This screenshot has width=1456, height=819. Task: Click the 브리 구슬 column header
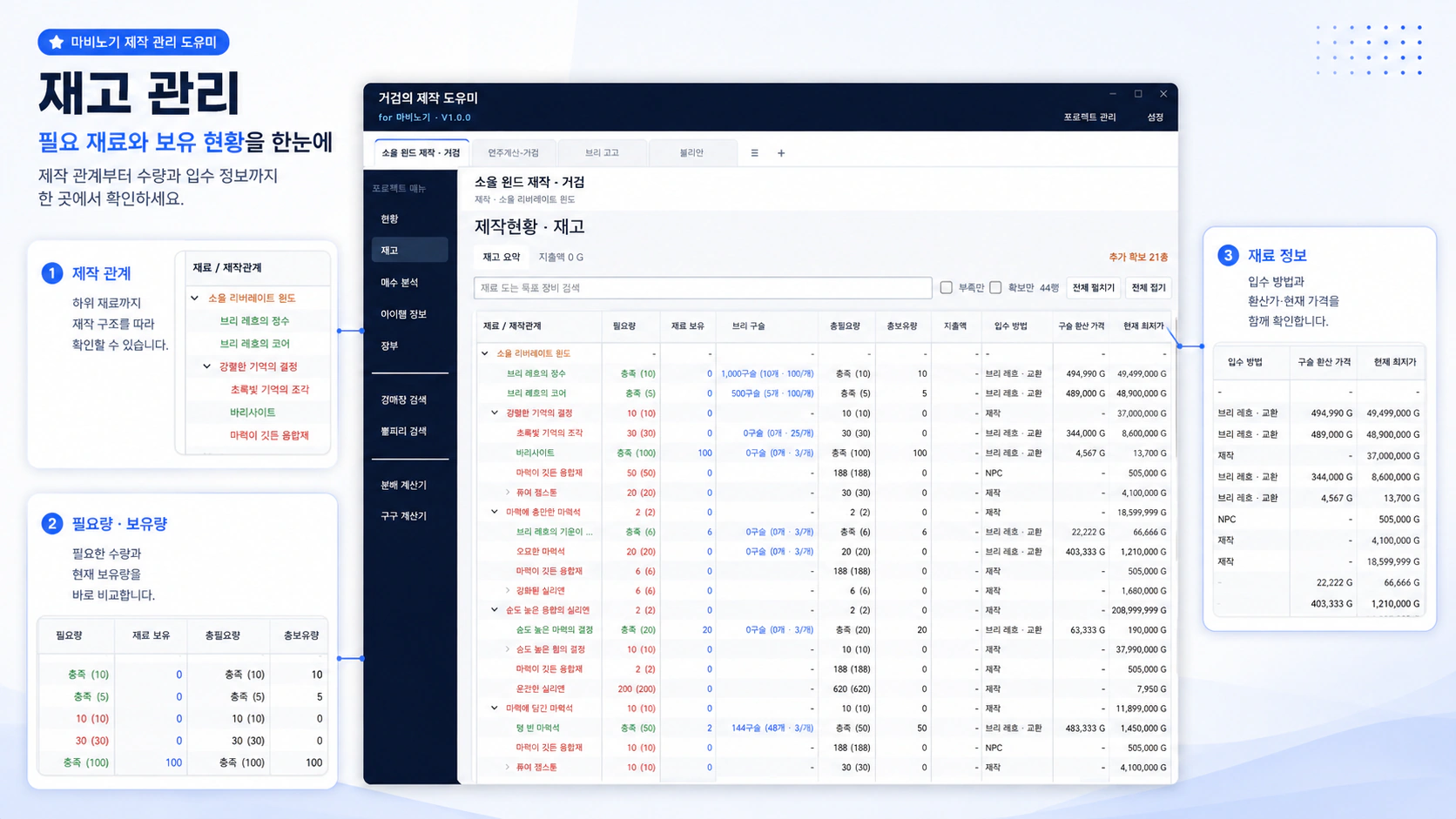748,326
